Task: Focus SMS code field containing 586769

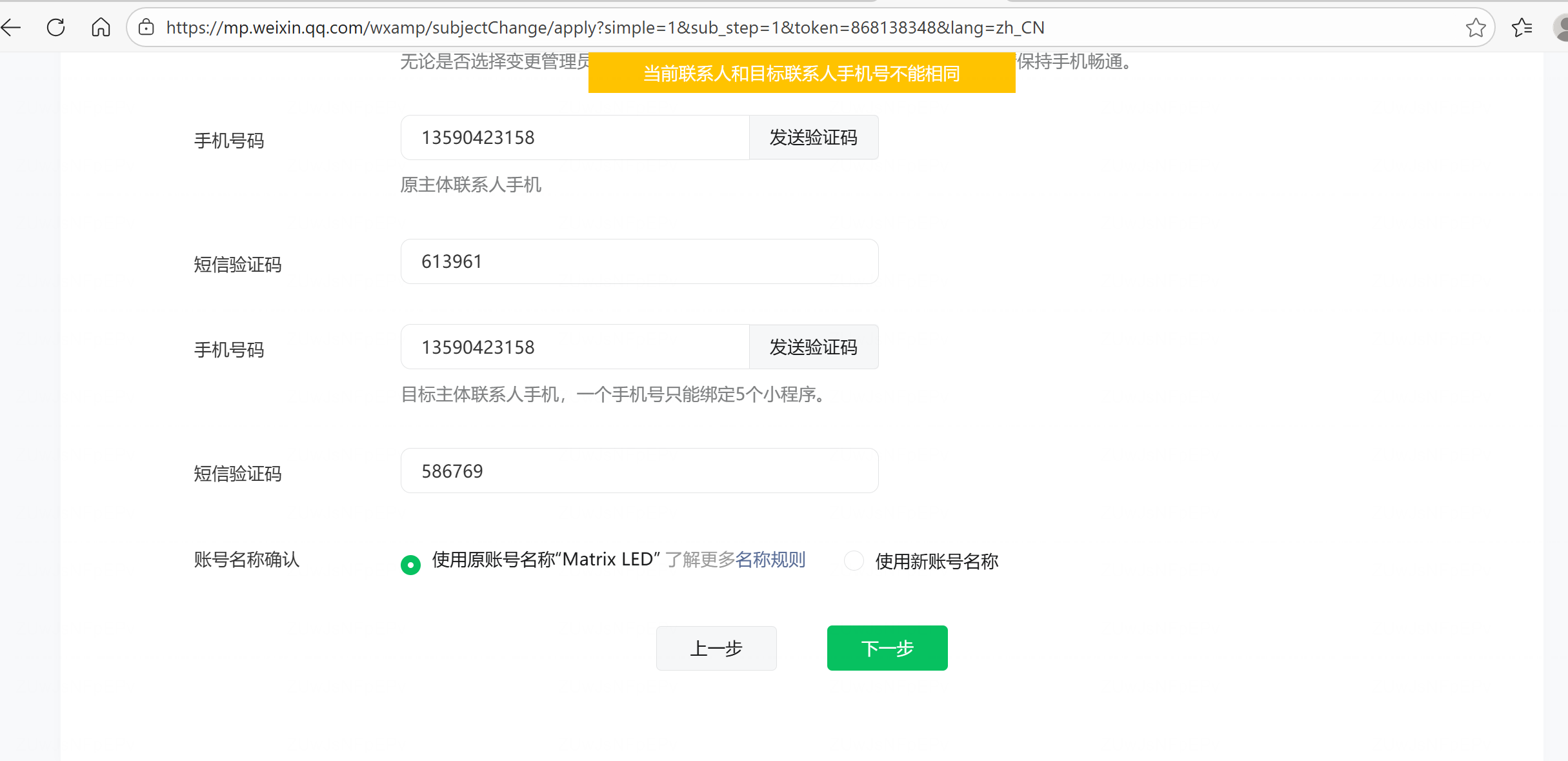Action: coord(639,471)
